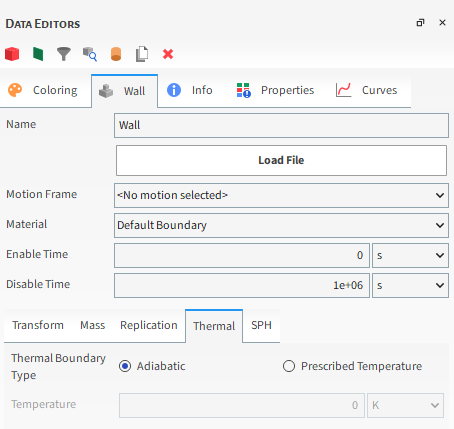This screenshot has height=429, width=454.
Task: Click the Name input field
Action: click(281, 125)
